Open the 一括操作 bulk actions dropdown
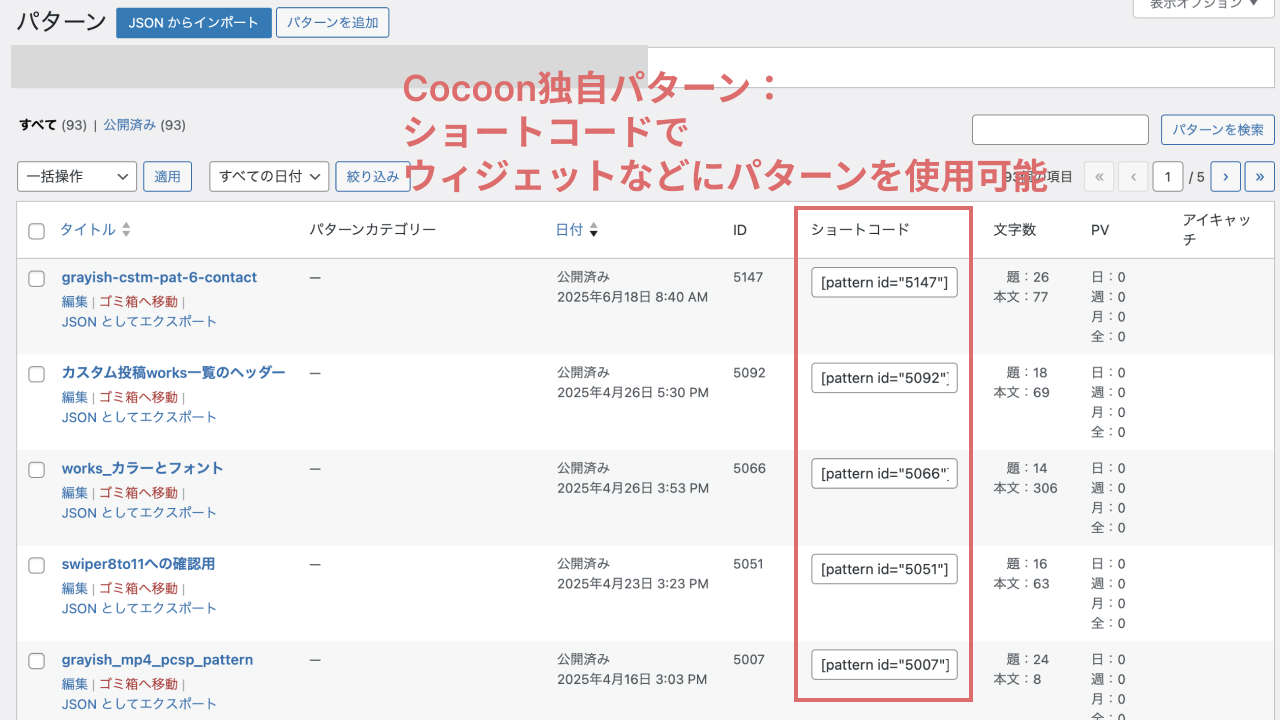 tap(77, 176)
